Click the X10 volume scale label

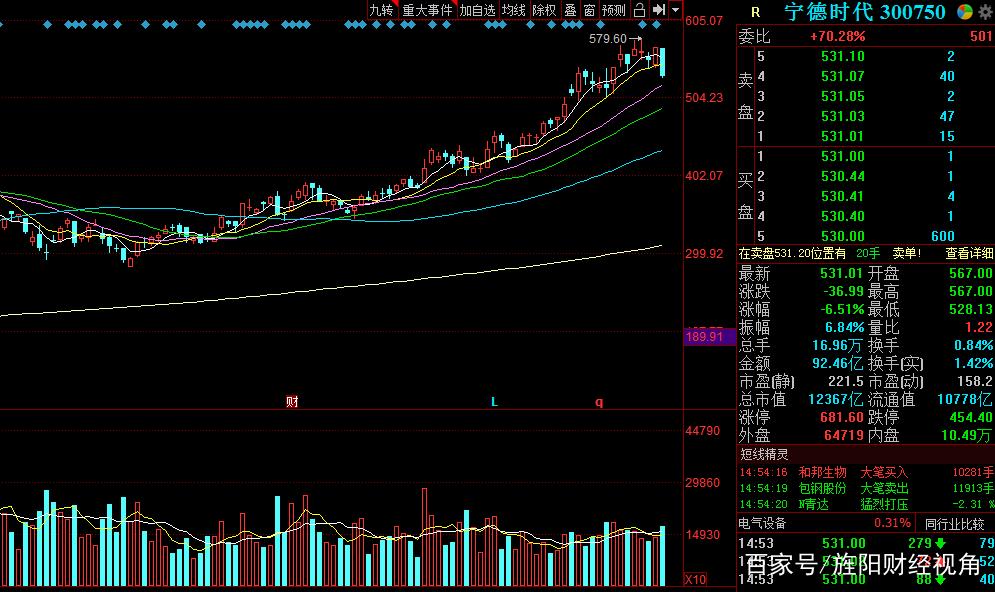click(x=695, y=580)
